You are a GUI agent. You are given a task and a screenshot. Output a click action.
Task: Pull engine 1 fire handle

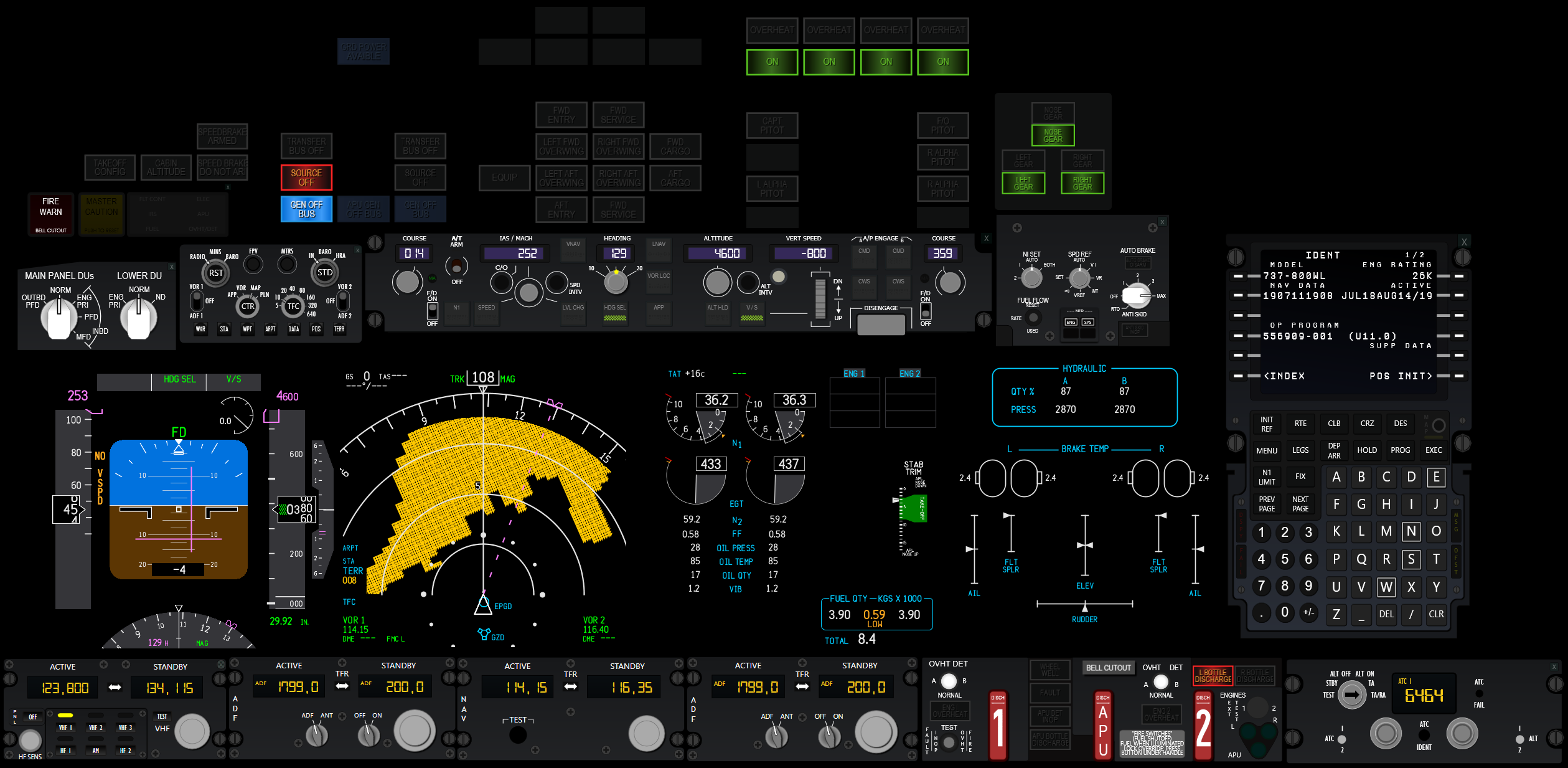[998, 727]
